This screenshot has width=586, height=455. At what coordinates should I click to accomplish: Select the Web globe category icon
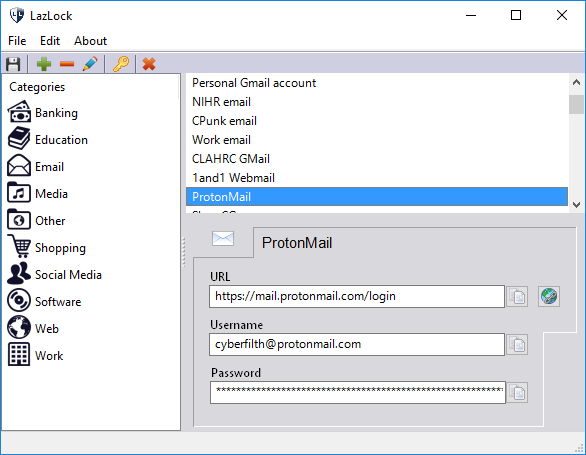[19, 327]
